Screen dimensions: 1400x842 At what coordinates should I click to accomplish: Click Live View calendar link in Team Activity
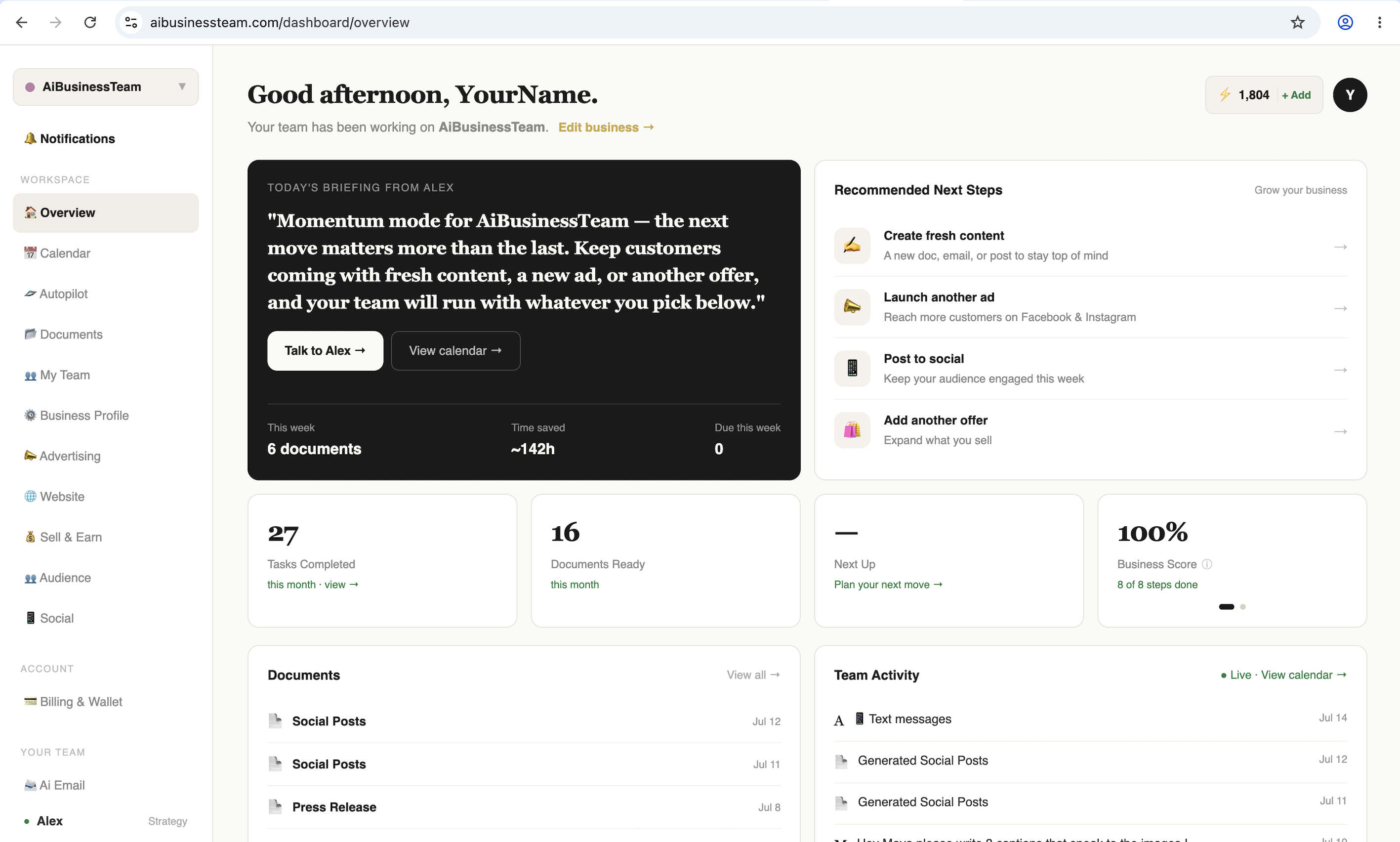point(1284,674)
